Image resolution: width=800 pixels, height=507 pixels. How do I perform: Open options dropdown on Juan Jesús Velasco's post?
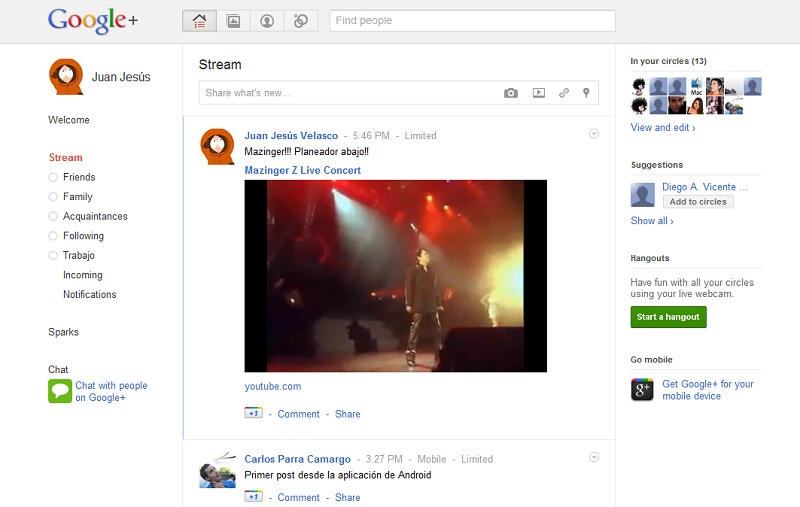click(594, 134)
